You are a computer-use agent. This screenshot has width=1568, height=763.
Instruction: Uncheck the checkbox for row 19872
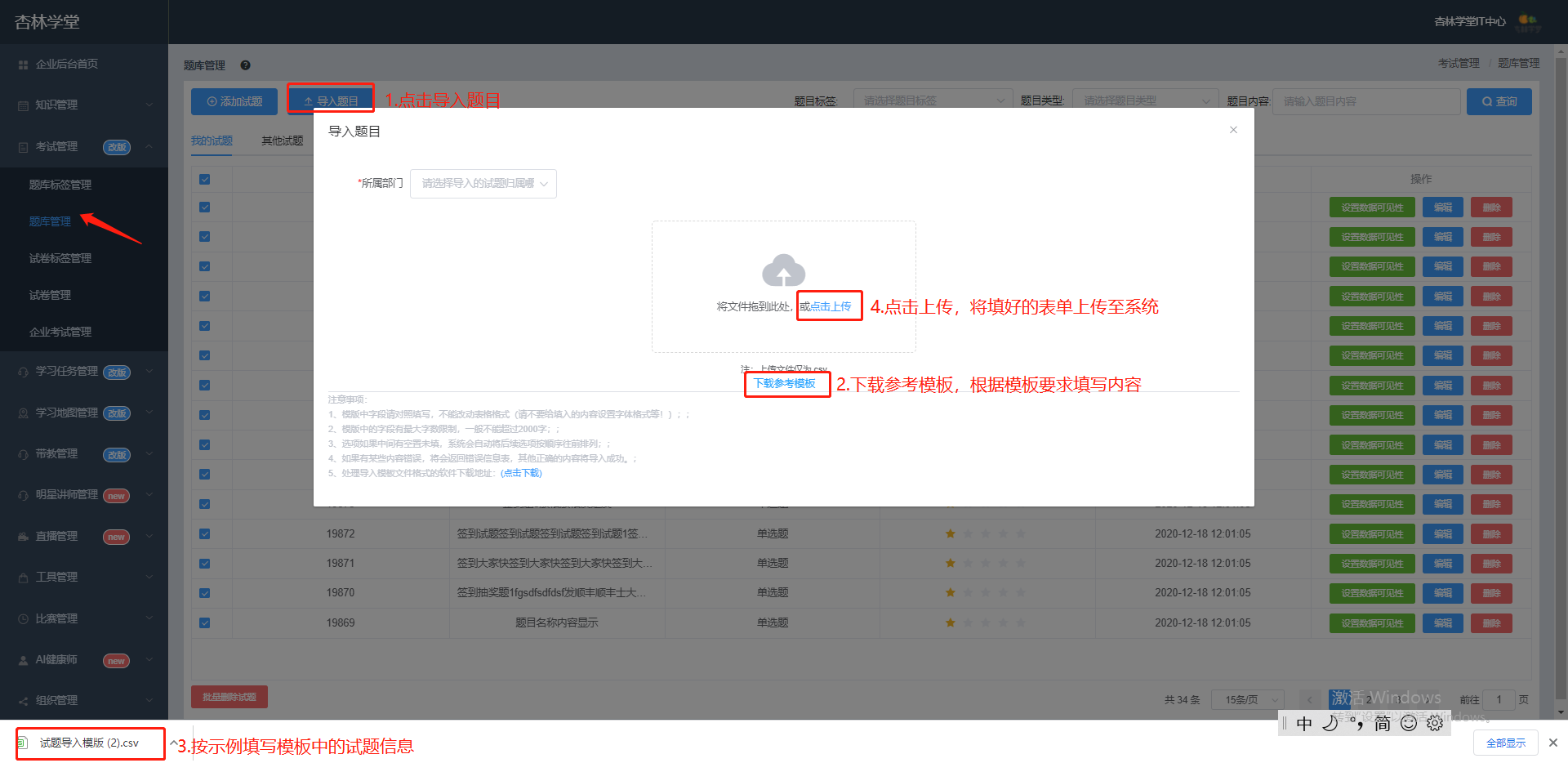click(x=205, y=534)
